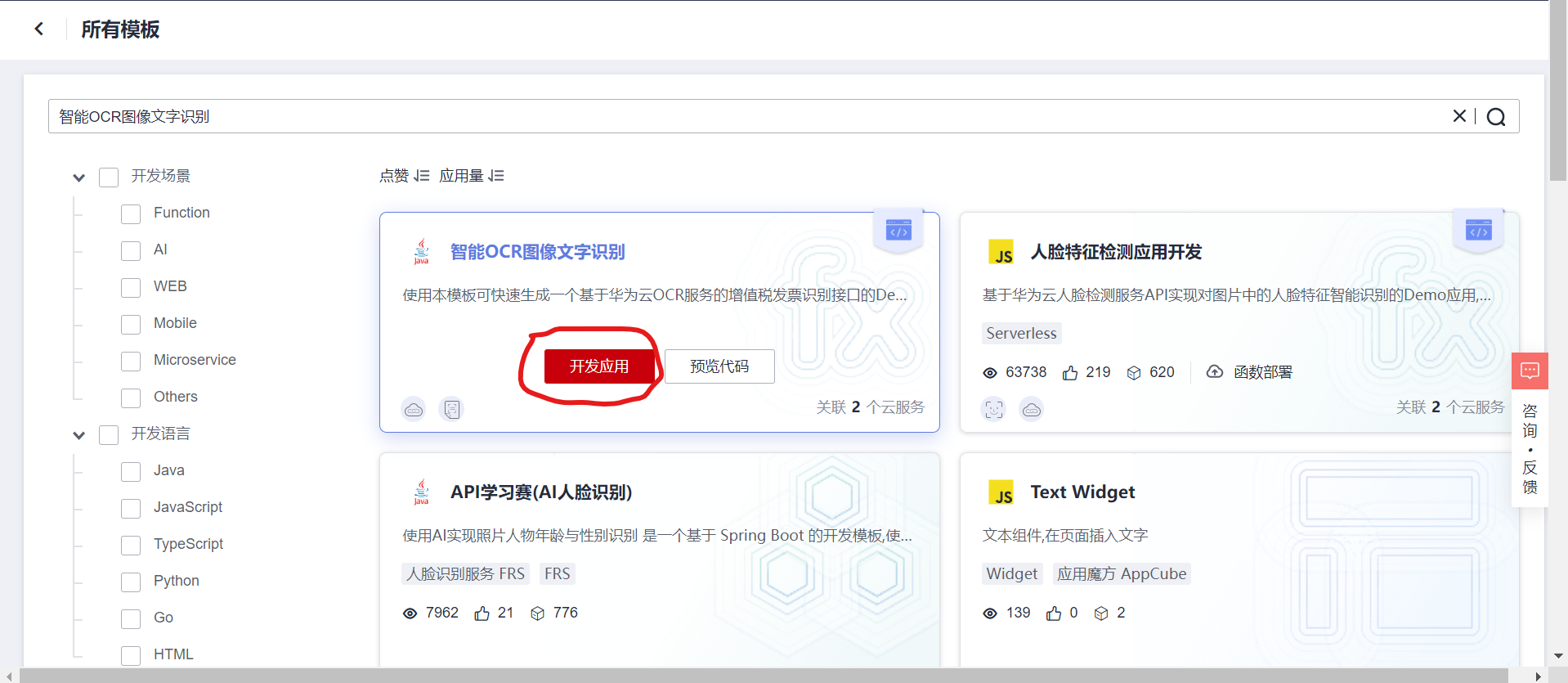Open the 咨询·反馈 chat icon
Screen dimensions: 1568x683
pos(1530,371)
